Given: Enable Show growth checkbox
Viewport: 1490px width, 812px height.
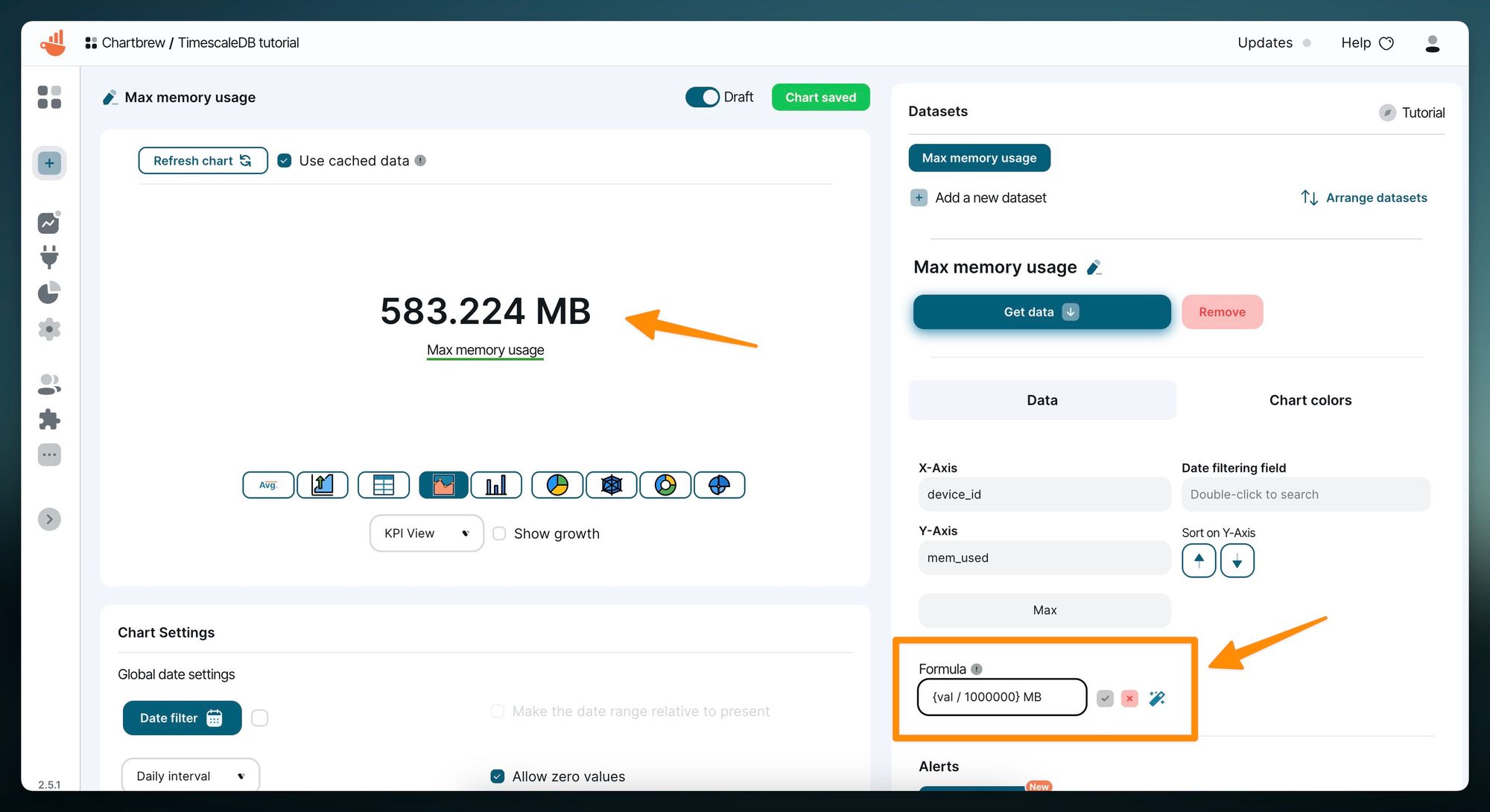Looking at the screenshot, I should 499,533.
